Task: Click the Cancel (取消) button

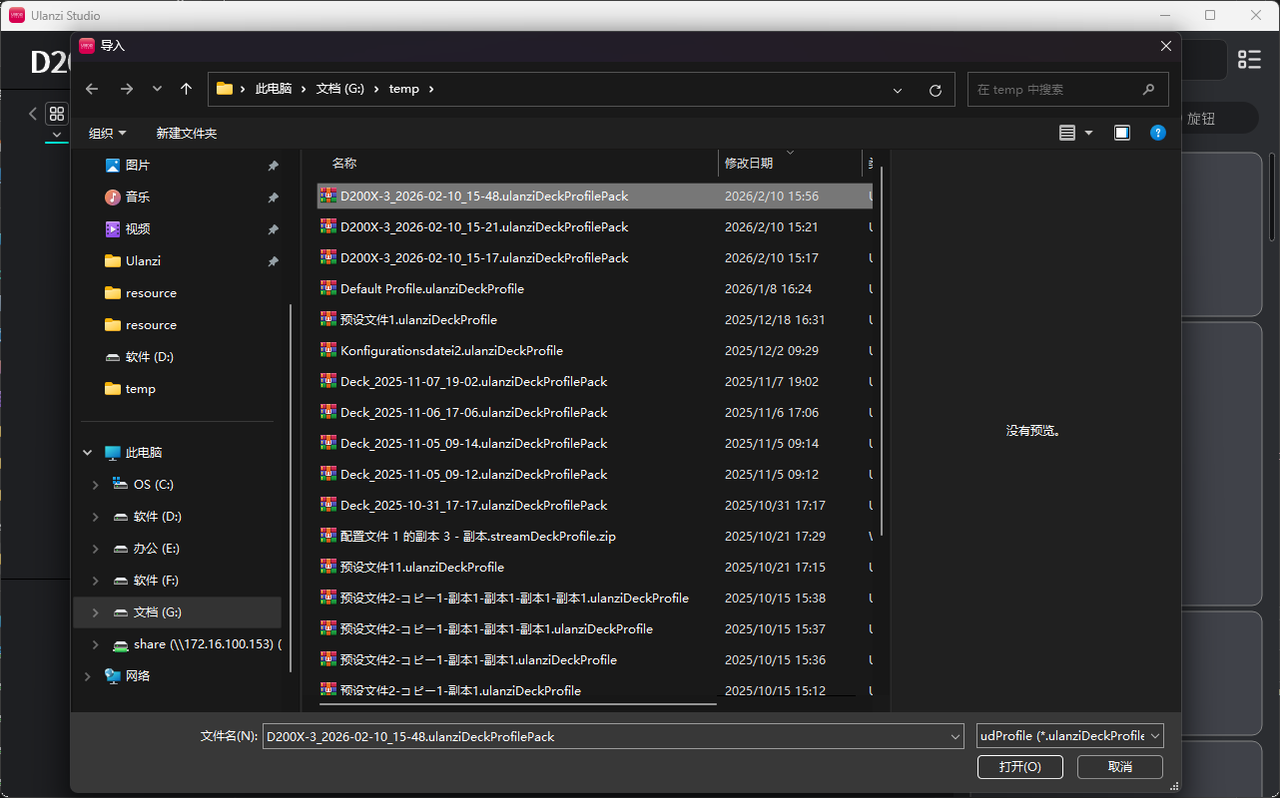Action: 1120,767
